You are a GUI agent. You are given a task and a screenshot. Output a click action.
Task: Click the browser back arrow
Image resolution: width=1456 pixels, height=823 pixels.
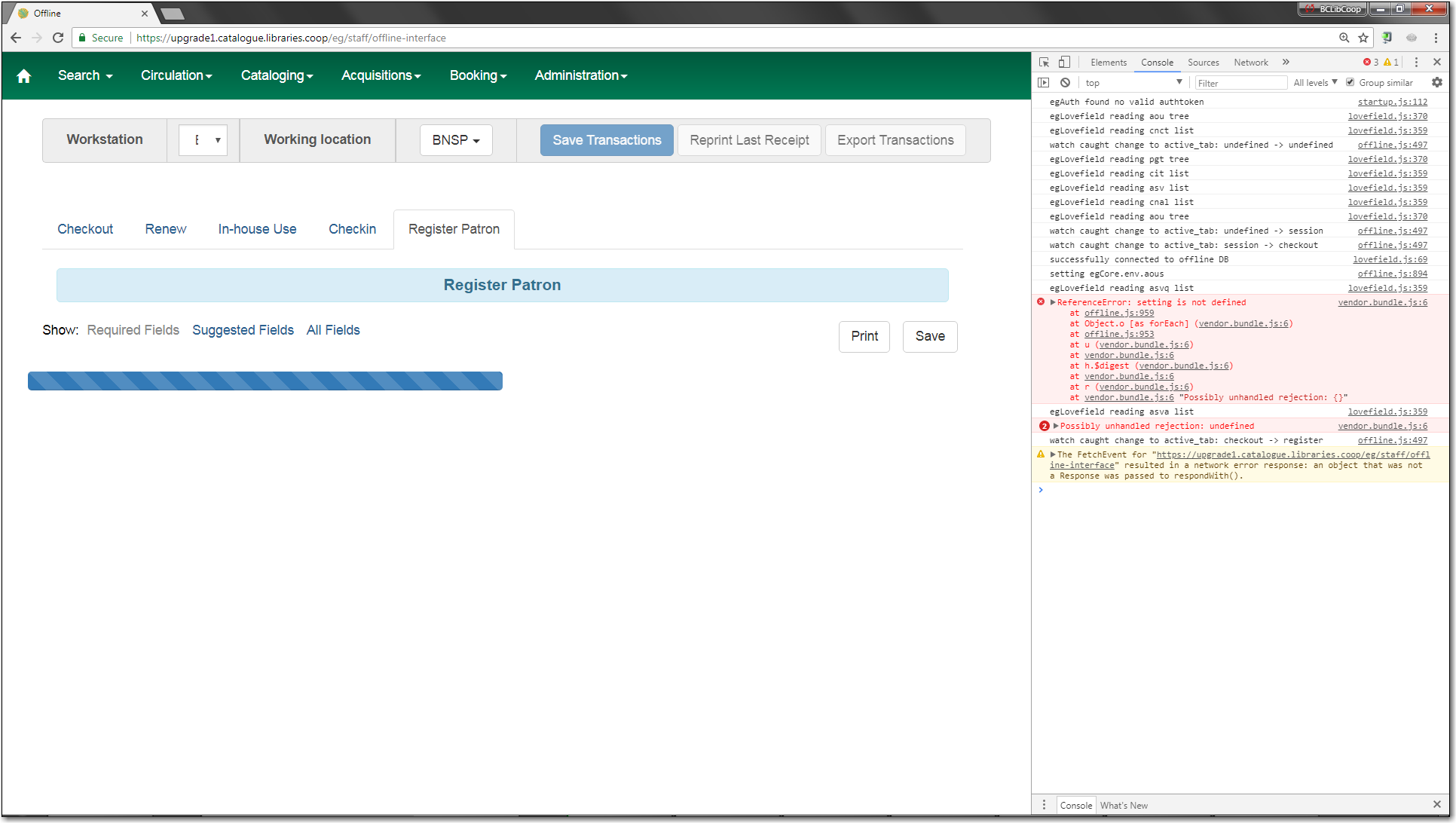[16, 38]
